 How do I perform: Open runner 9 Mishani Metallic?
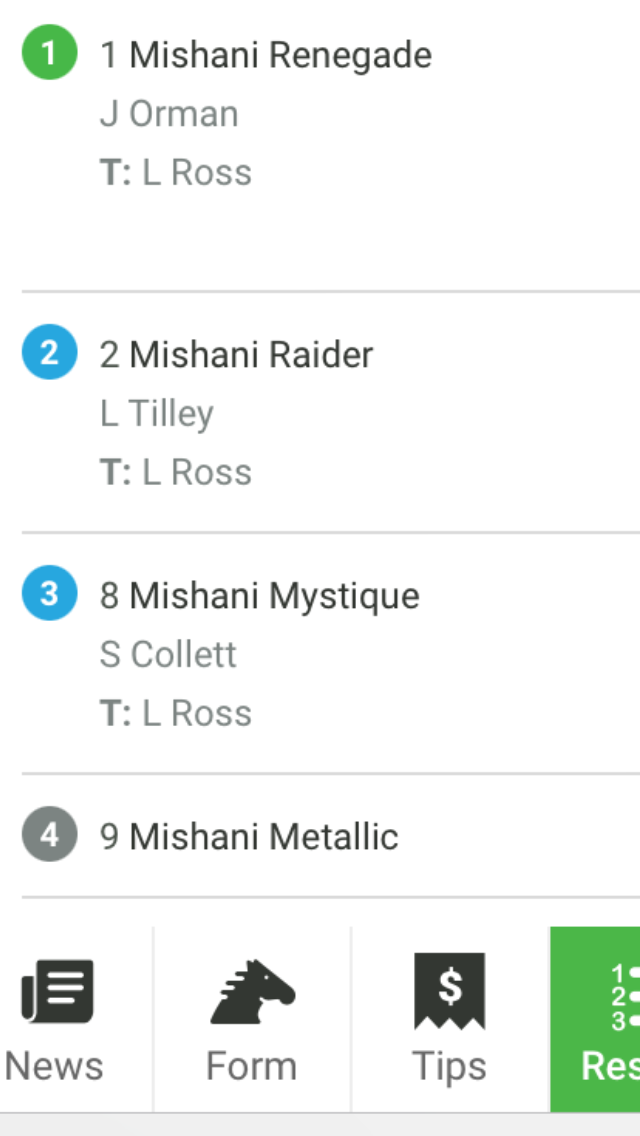tap(249, 837)
